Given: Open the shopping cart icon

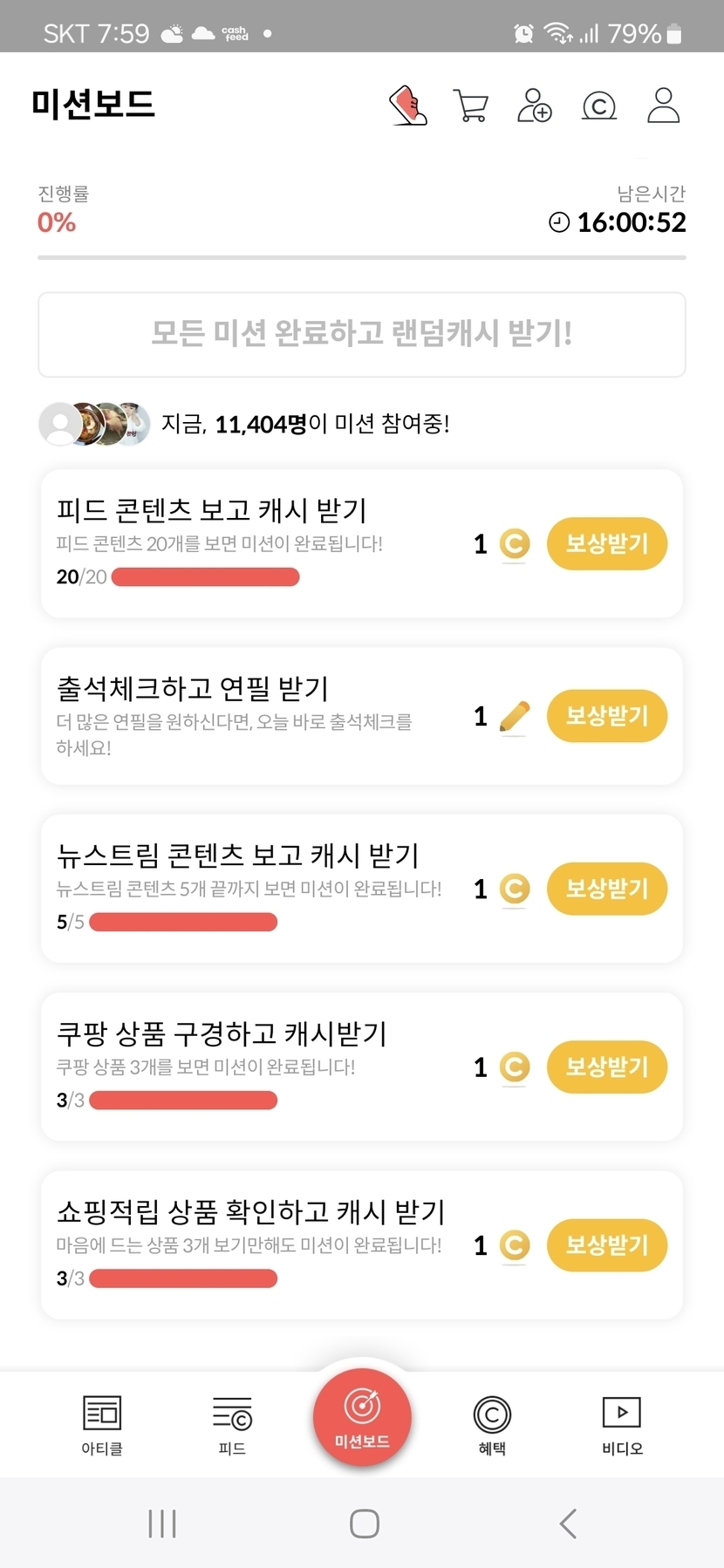Looking at the screenshot, I should (471, 106).
